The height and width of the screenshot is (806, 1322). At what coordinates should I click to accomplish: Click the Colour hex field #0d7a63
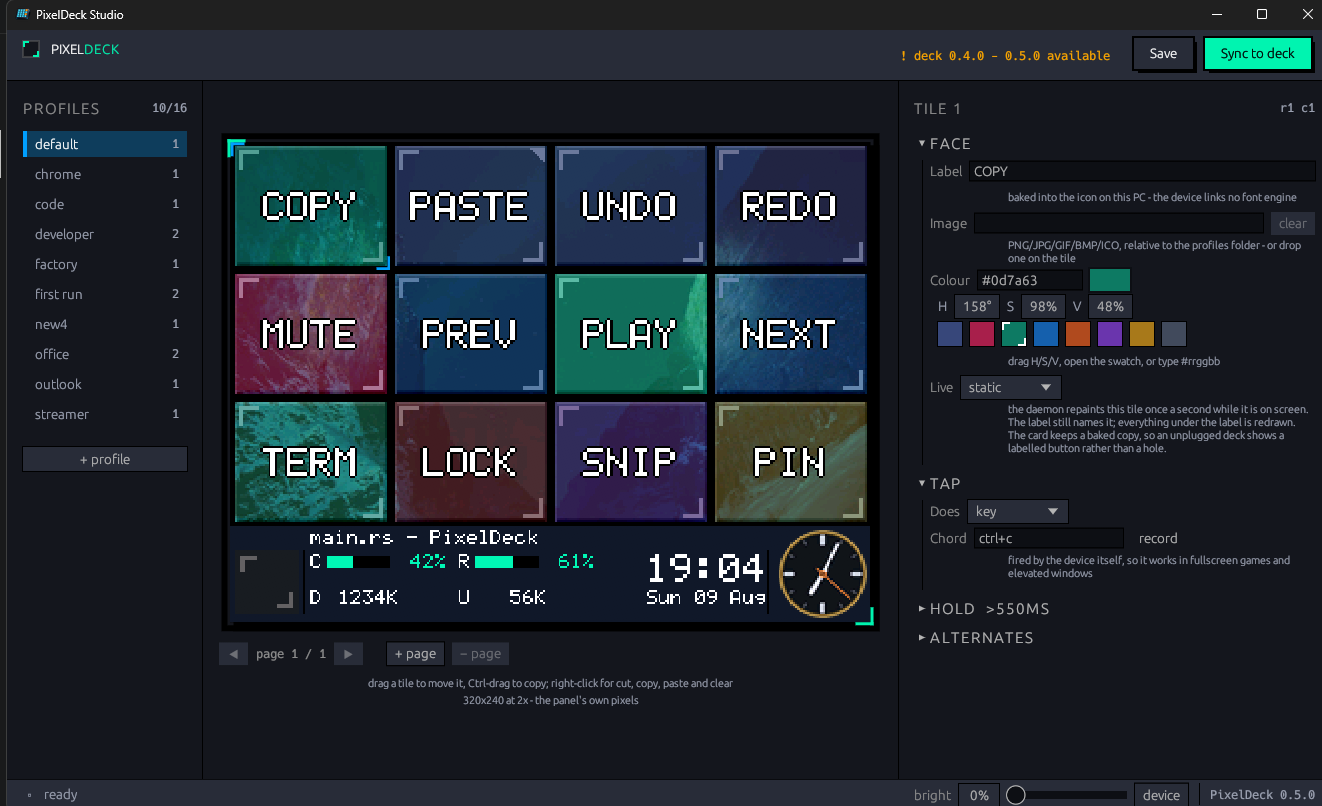pos(1028,280)
